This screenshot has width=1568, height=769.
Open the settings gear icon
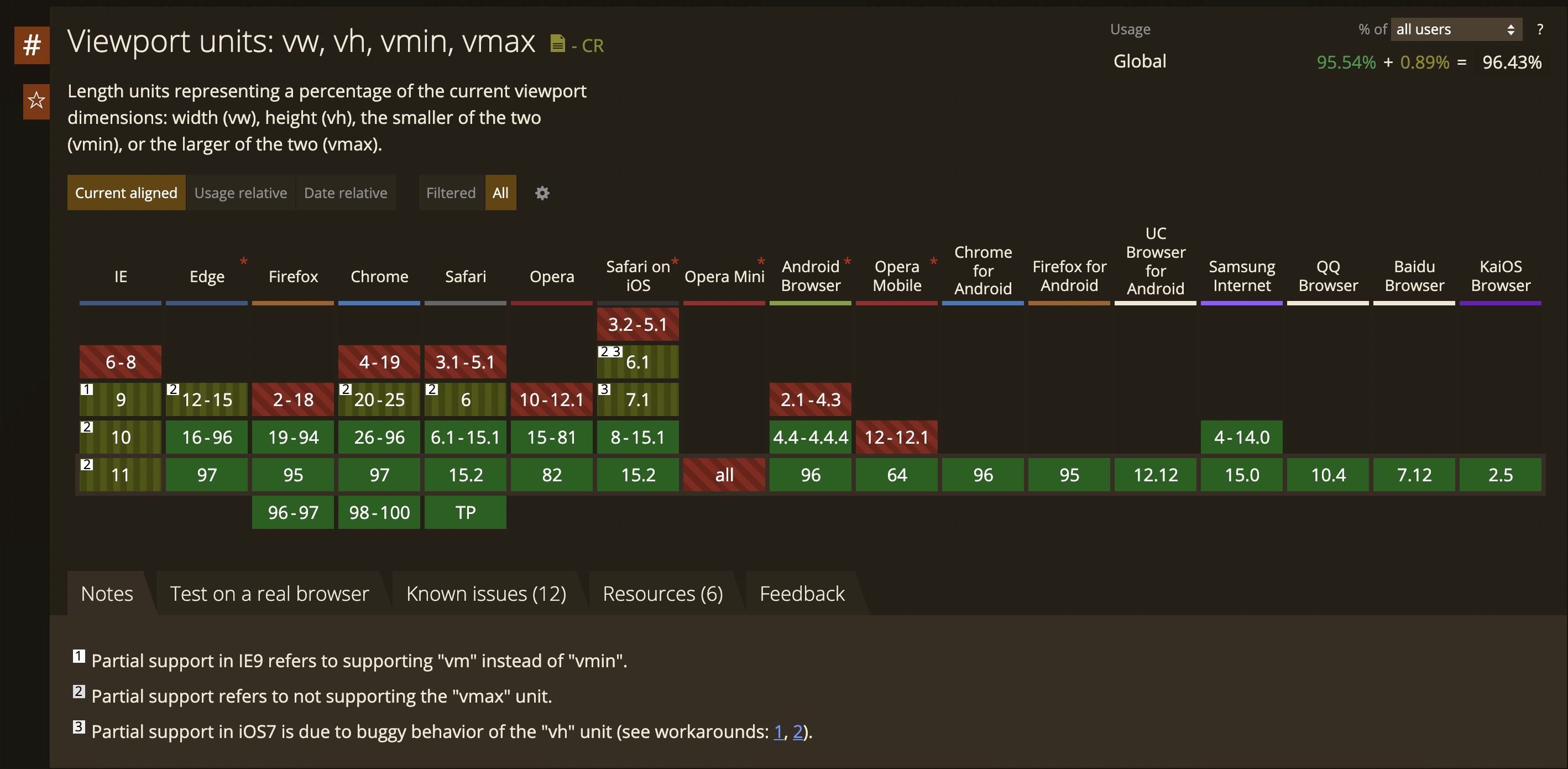542,193
